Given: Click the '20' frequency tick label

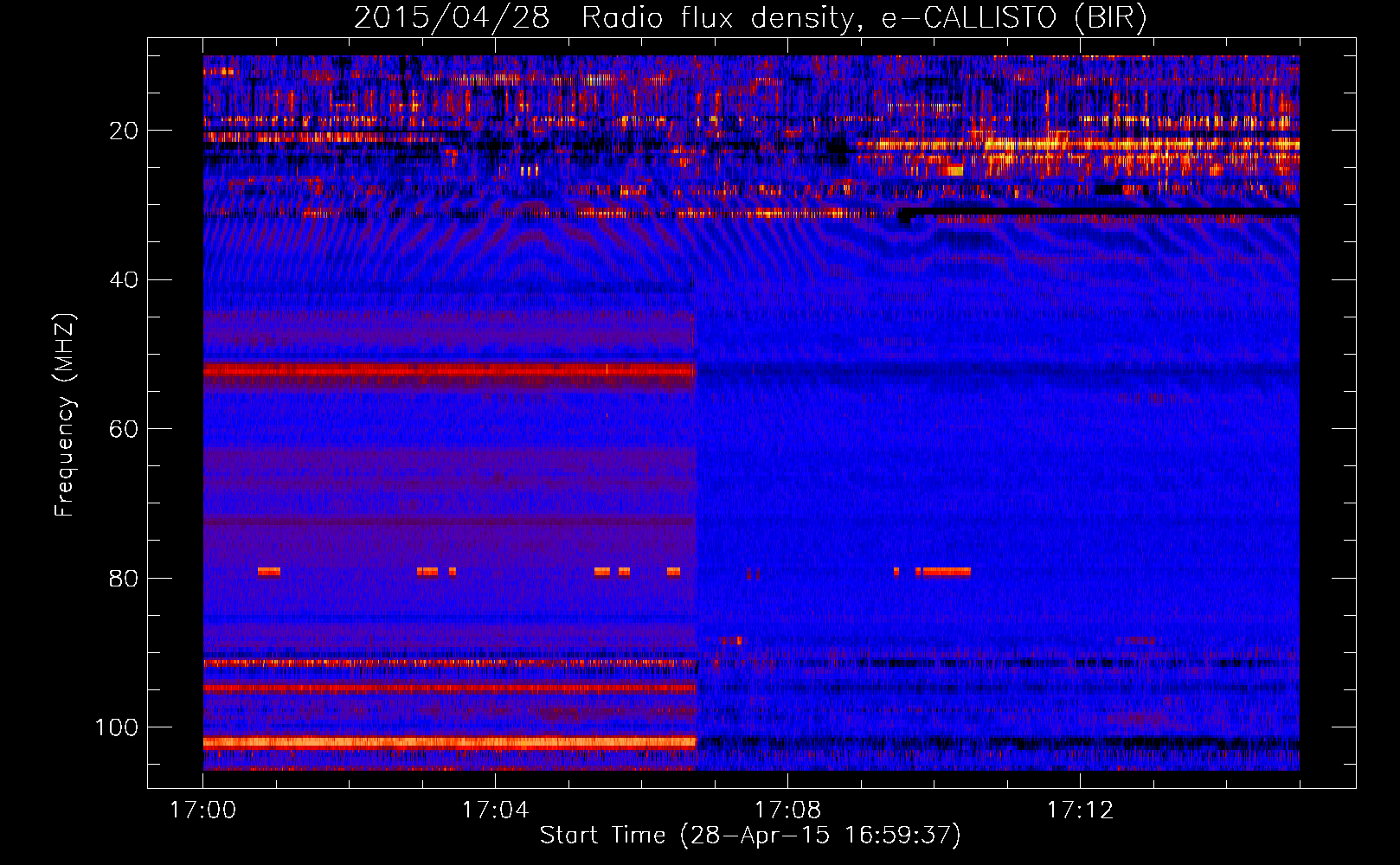Looking at the screenshot, I should tap(124, 131).
